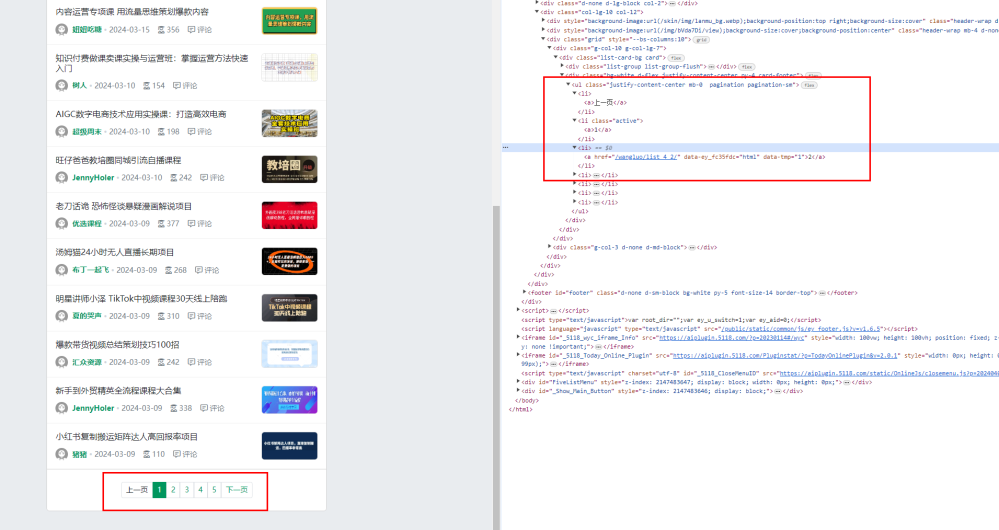Image resolution: width=999 pixels, height=530 pixels.
Task: Expand the _5118_Today_Online_Plugin iframe node
Action: [x=518, y=355]
